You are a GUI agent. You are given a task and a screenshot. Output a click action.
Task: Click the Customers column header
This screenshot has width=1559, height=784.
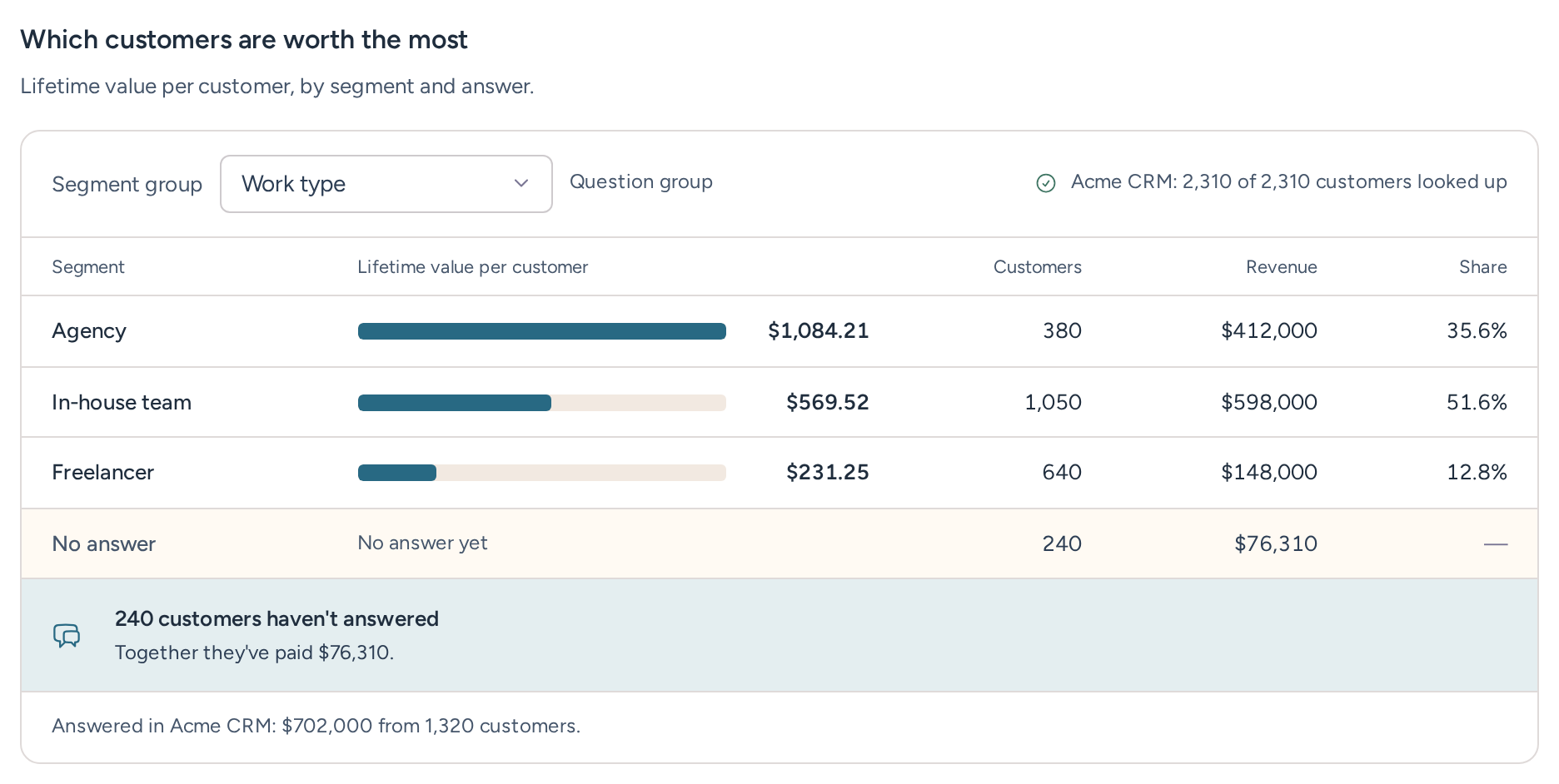(x=1038, y=267)
